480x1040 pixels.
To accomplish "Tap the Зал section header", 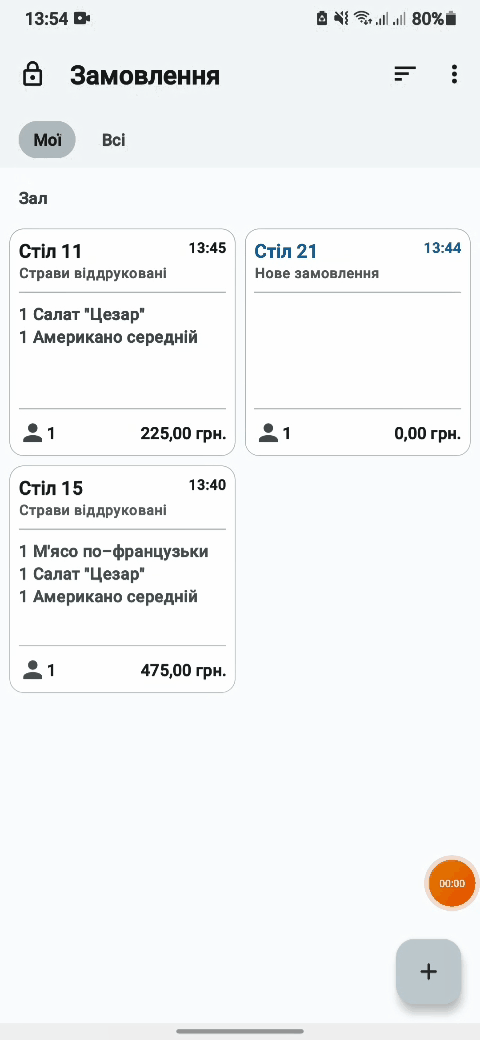I will [x=33, y=198].
